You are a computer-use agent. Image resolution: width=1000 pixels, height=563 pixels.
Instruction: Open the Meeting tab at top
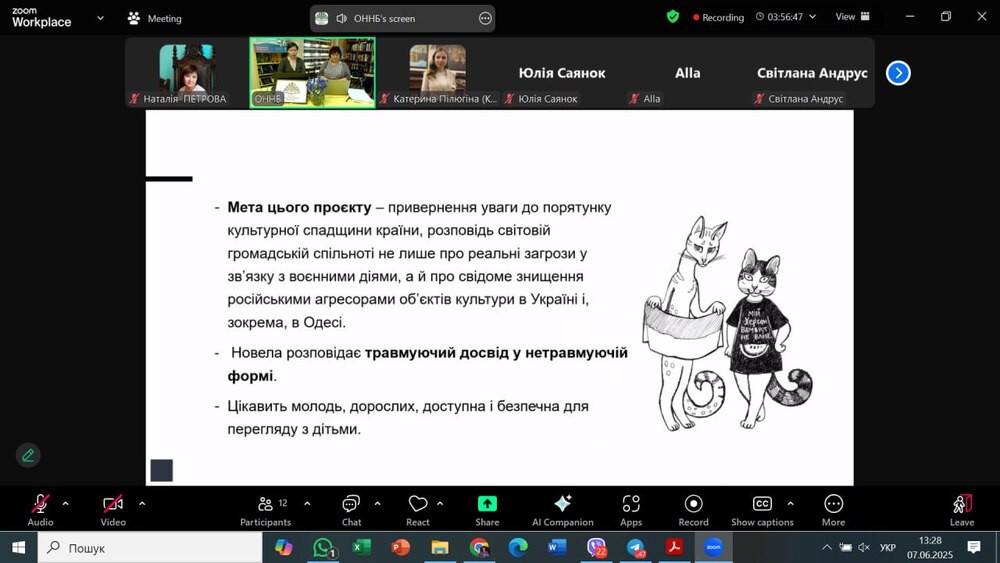pyautogui.click(x=155, y=18)
